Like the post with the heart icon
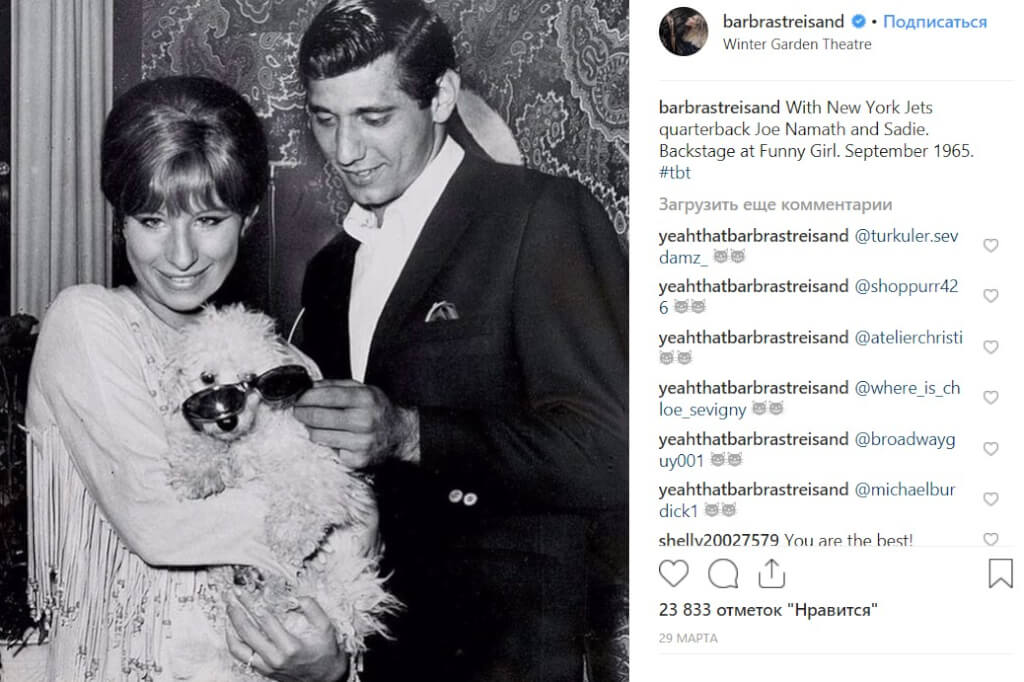1024x682 pixels. click(673, 574)
